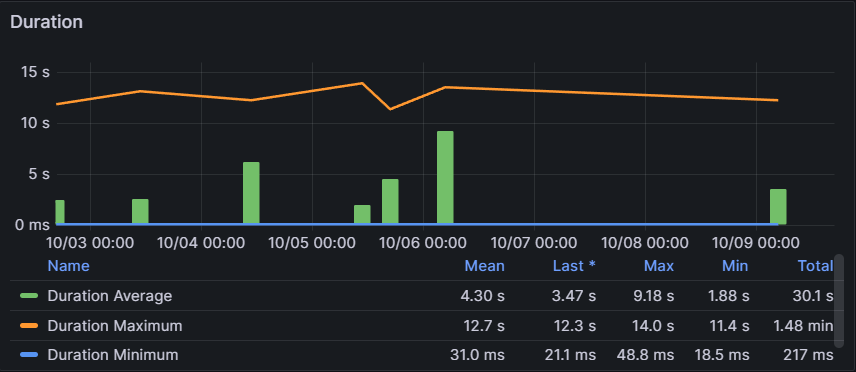
Task: Click the last green bar after 10/09
Action: tap(778, 206)
